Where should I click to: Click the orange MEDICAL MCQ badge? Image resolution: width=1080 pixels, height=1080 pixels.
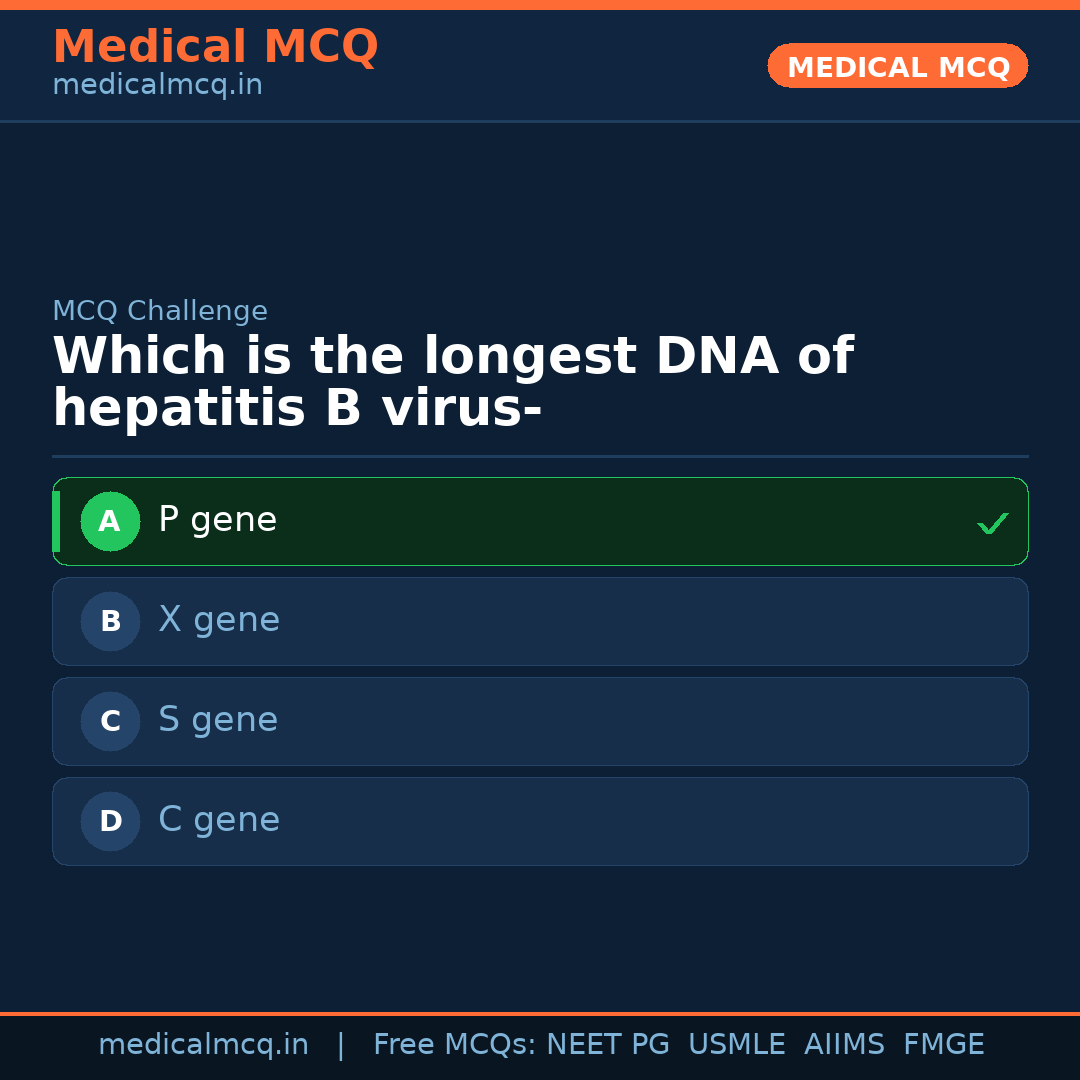coord(897,66)
